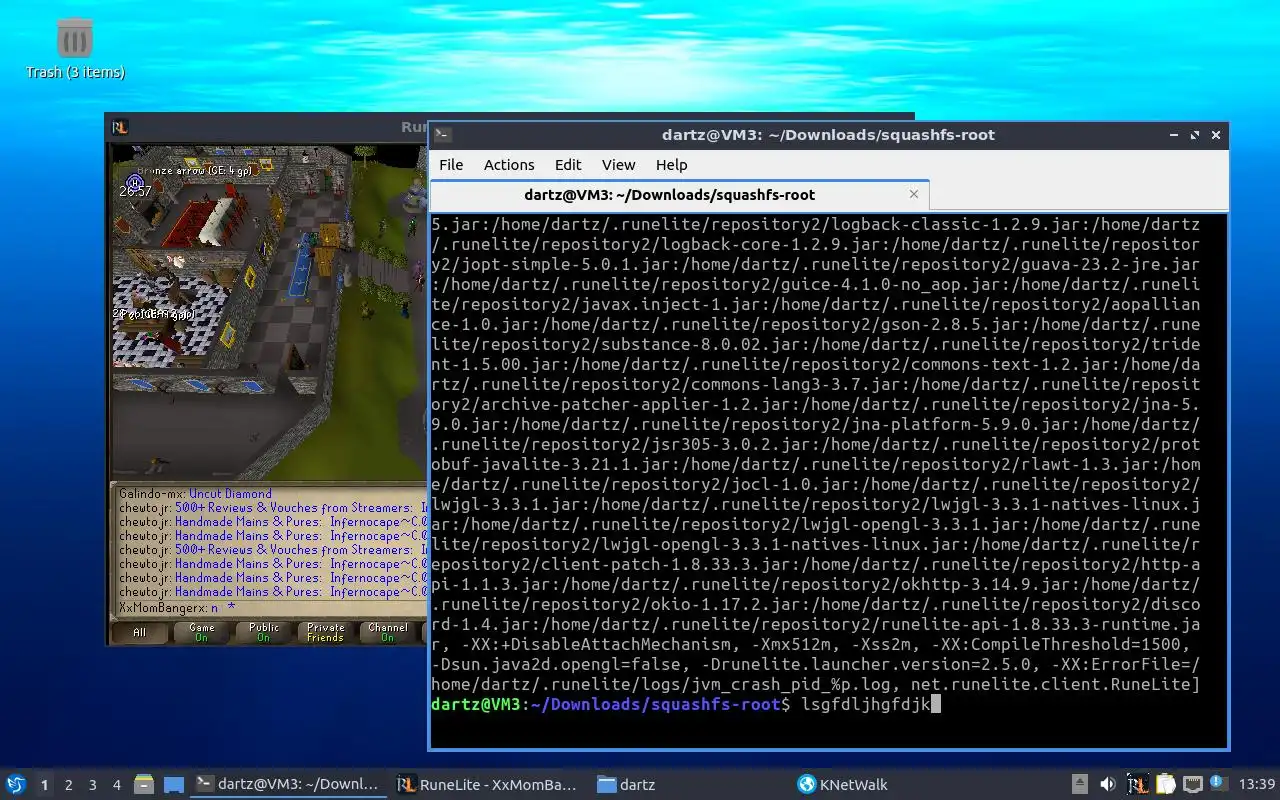Activate the RuneLite taskbar button
Viewport: 1280px width, 800px height.
pyautogui.click(x=488, y=785)
